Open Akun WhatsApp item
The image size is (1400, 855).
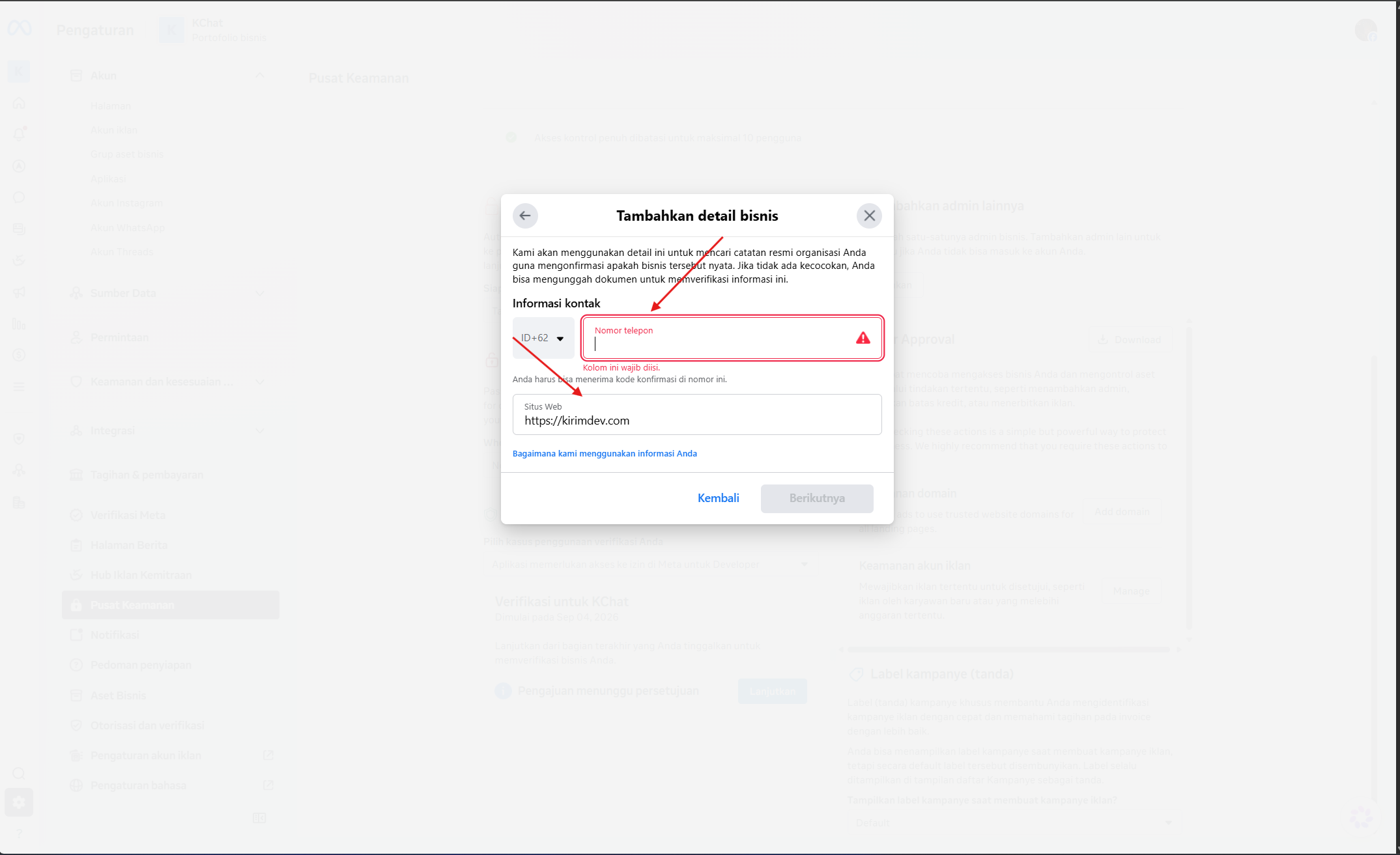(128, 228)
